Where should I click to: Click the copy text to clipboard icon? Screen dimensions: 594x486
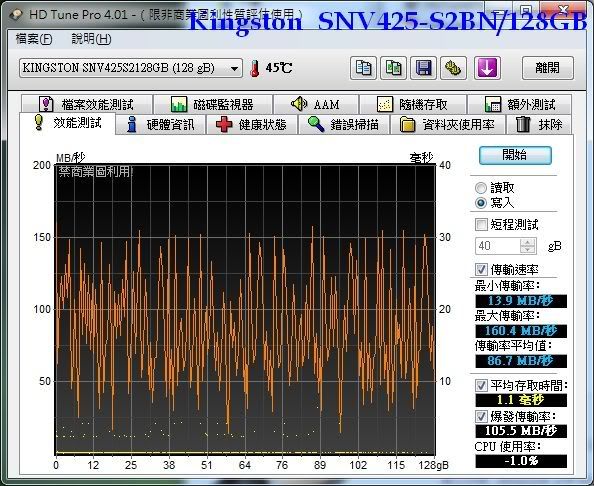(363, 68)
